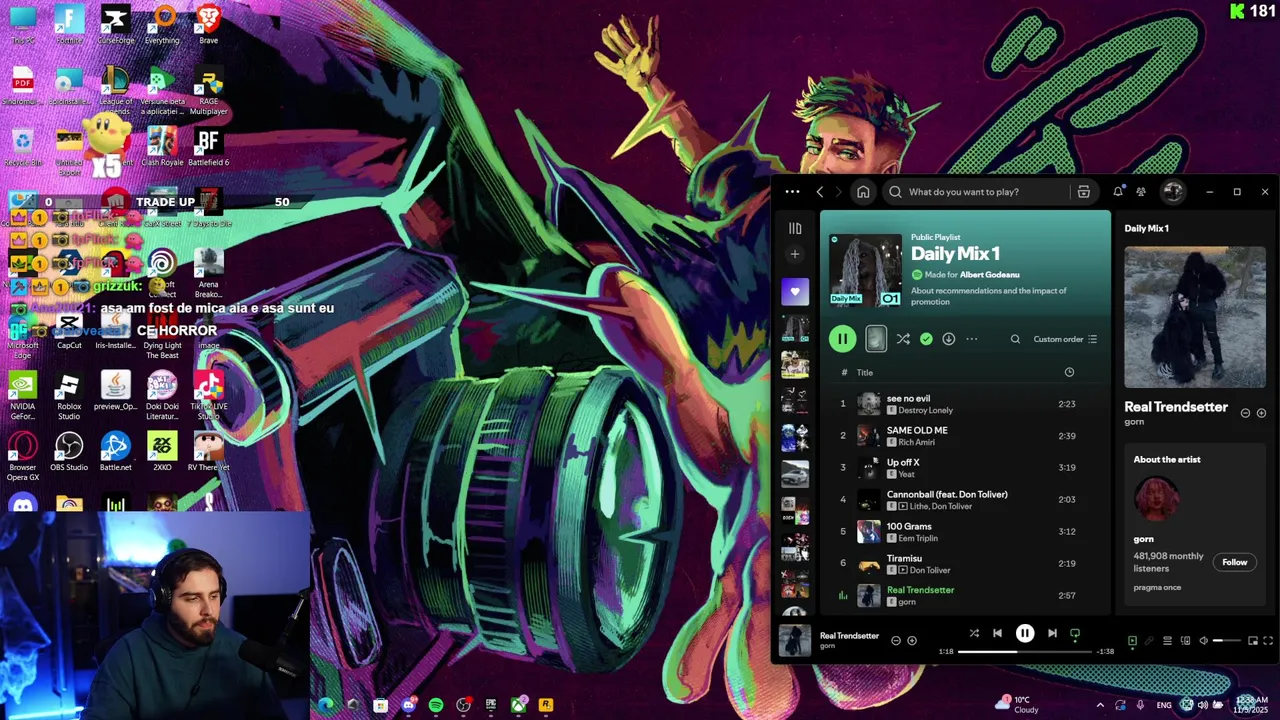Mute Spotify volume speaker icon

point(1204,641)
